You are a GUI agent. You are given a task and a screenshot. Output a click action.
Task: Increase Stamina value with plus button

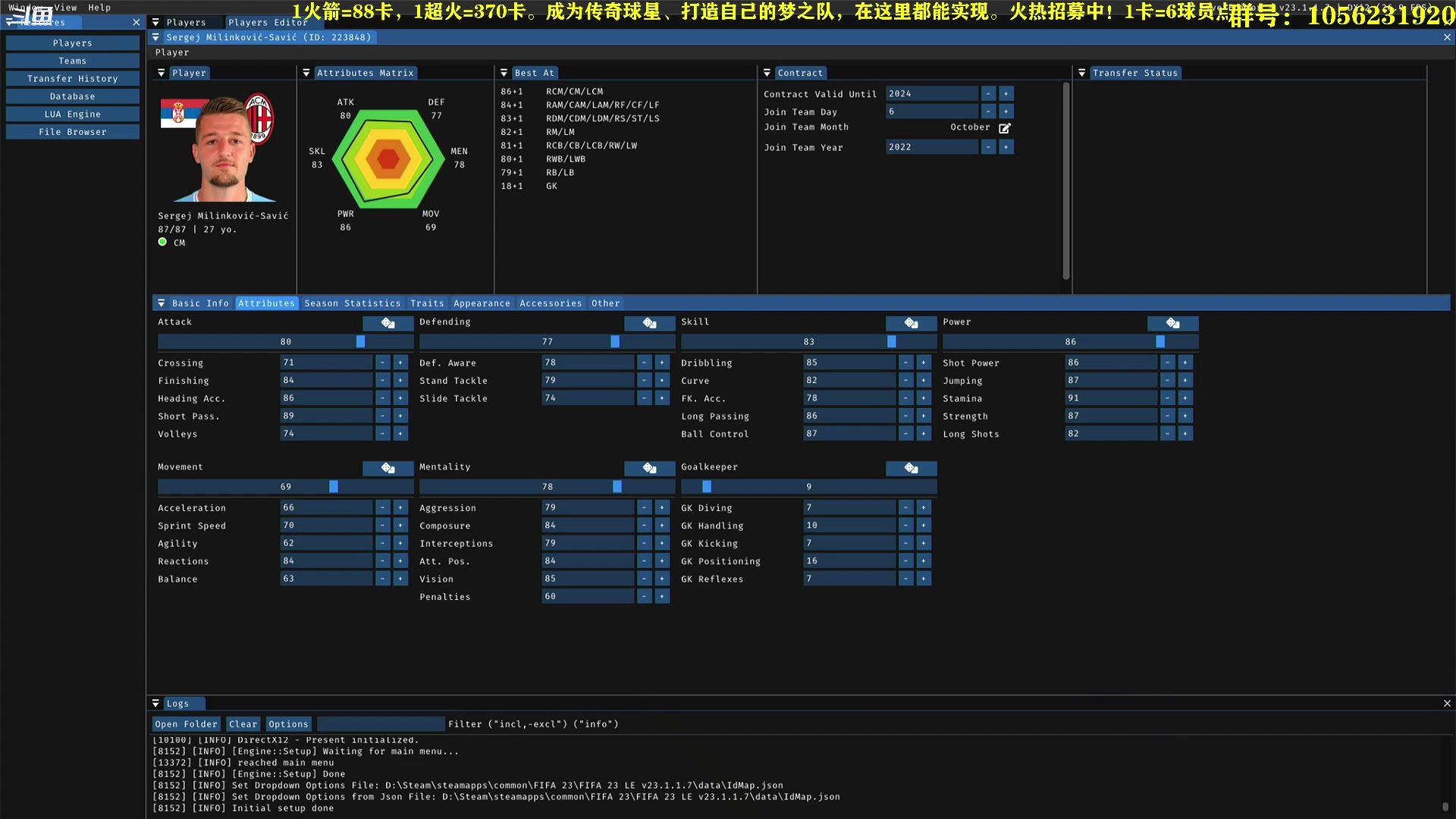click(1185, 398)
